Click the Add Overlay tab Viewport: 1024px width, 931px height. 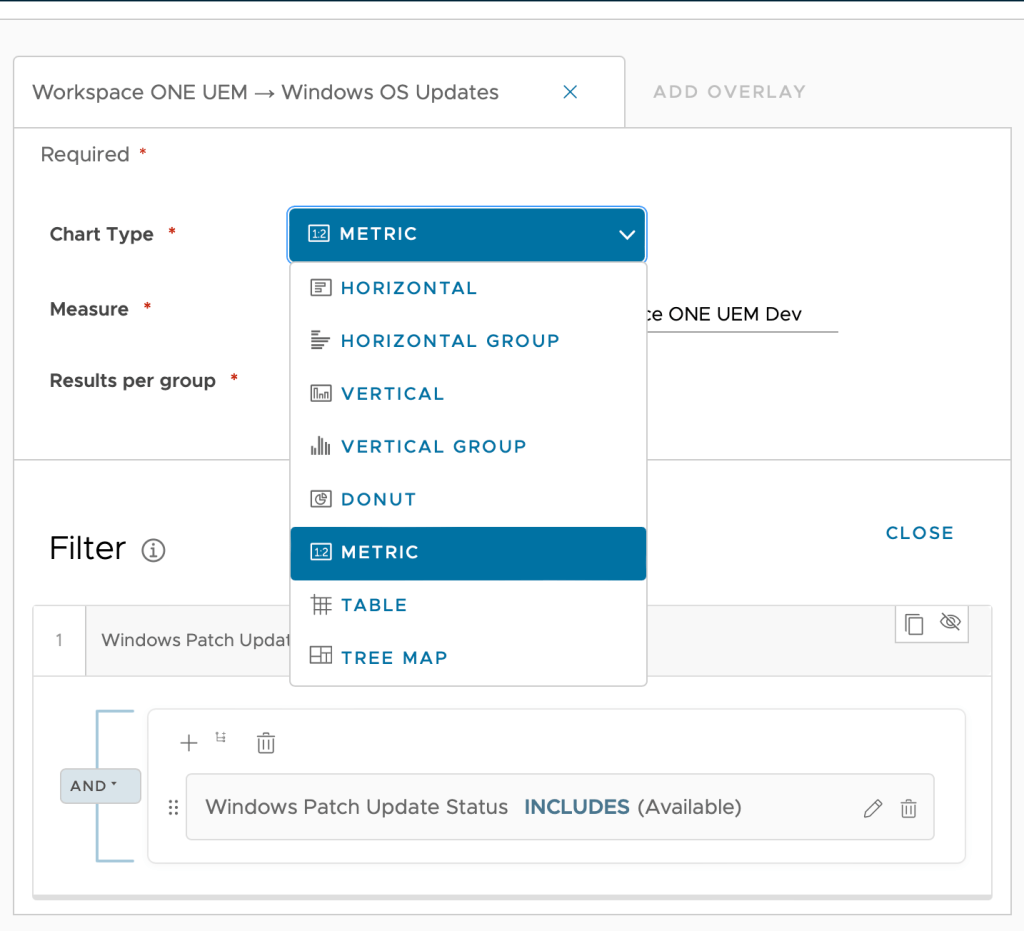point(729,92)
